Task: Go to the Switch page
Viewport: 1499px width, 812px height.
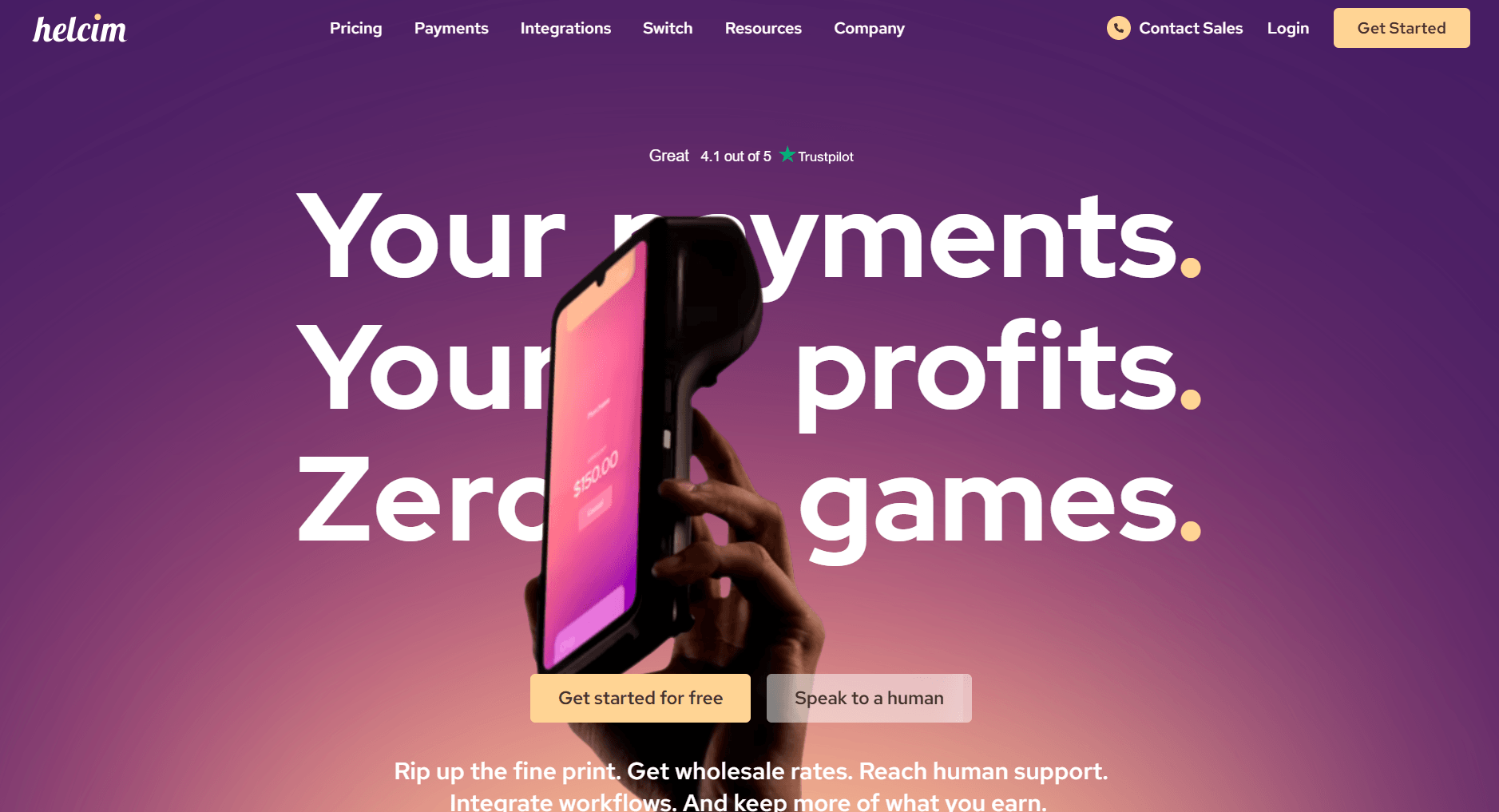Action: 668,28
